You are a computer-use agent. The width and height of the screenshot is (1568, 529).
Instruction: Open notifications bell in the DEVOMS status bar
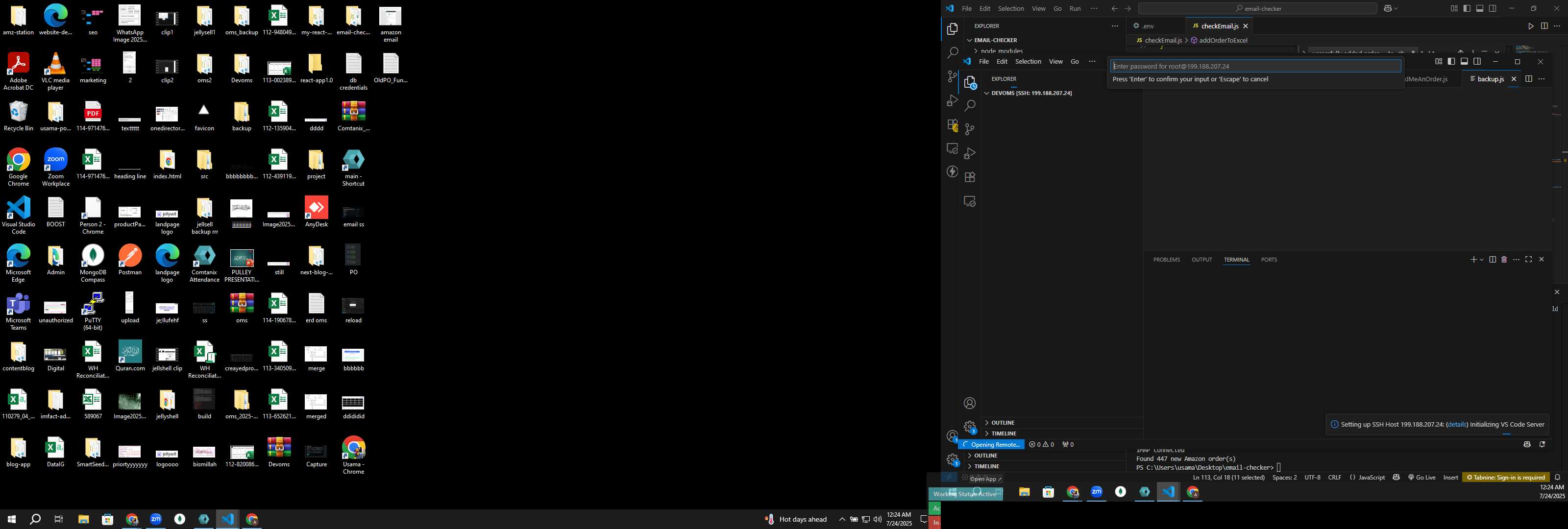pyautogui.click(x=1542, y=444)
